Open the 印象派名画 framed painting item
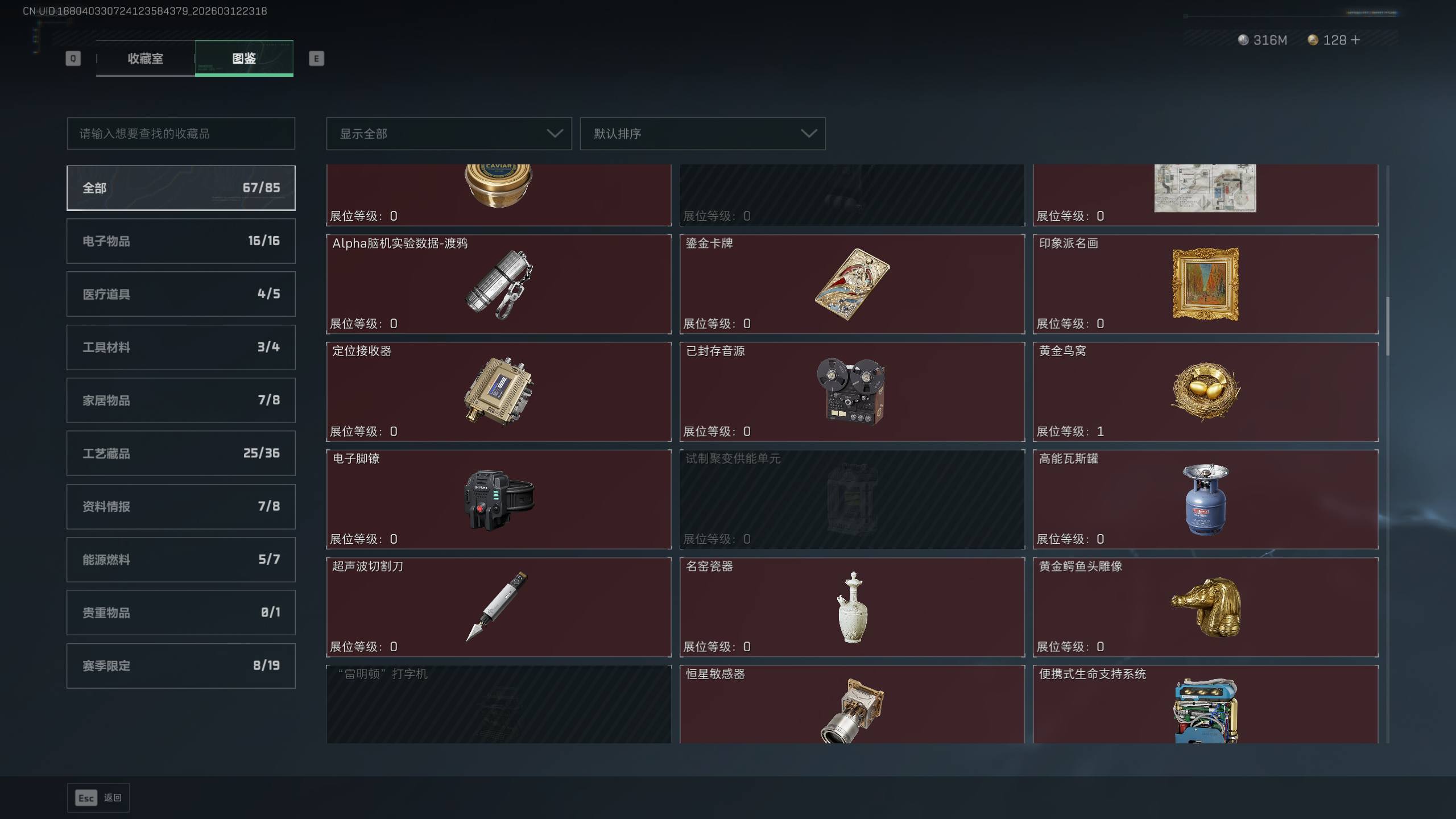The height and width of the screenshot is (819, 1456). point(1205,284)
